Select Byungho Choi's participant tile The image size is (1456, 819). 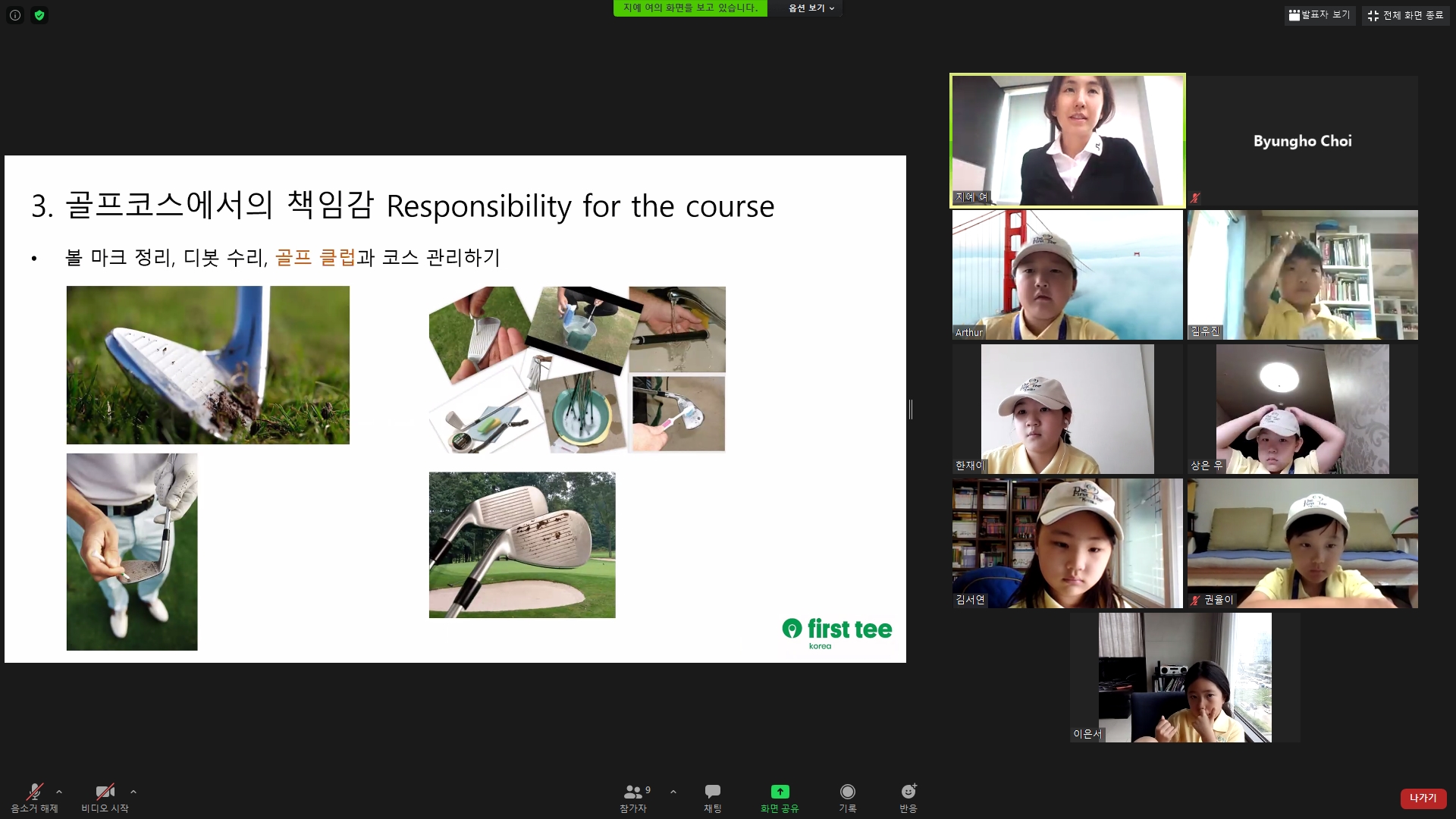click(x=1302, y=140)
